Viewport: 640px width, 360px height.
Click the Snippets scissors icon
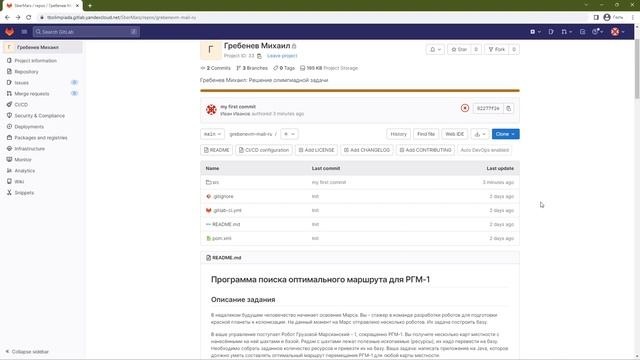pyautogui.click(x=9, y=192)
